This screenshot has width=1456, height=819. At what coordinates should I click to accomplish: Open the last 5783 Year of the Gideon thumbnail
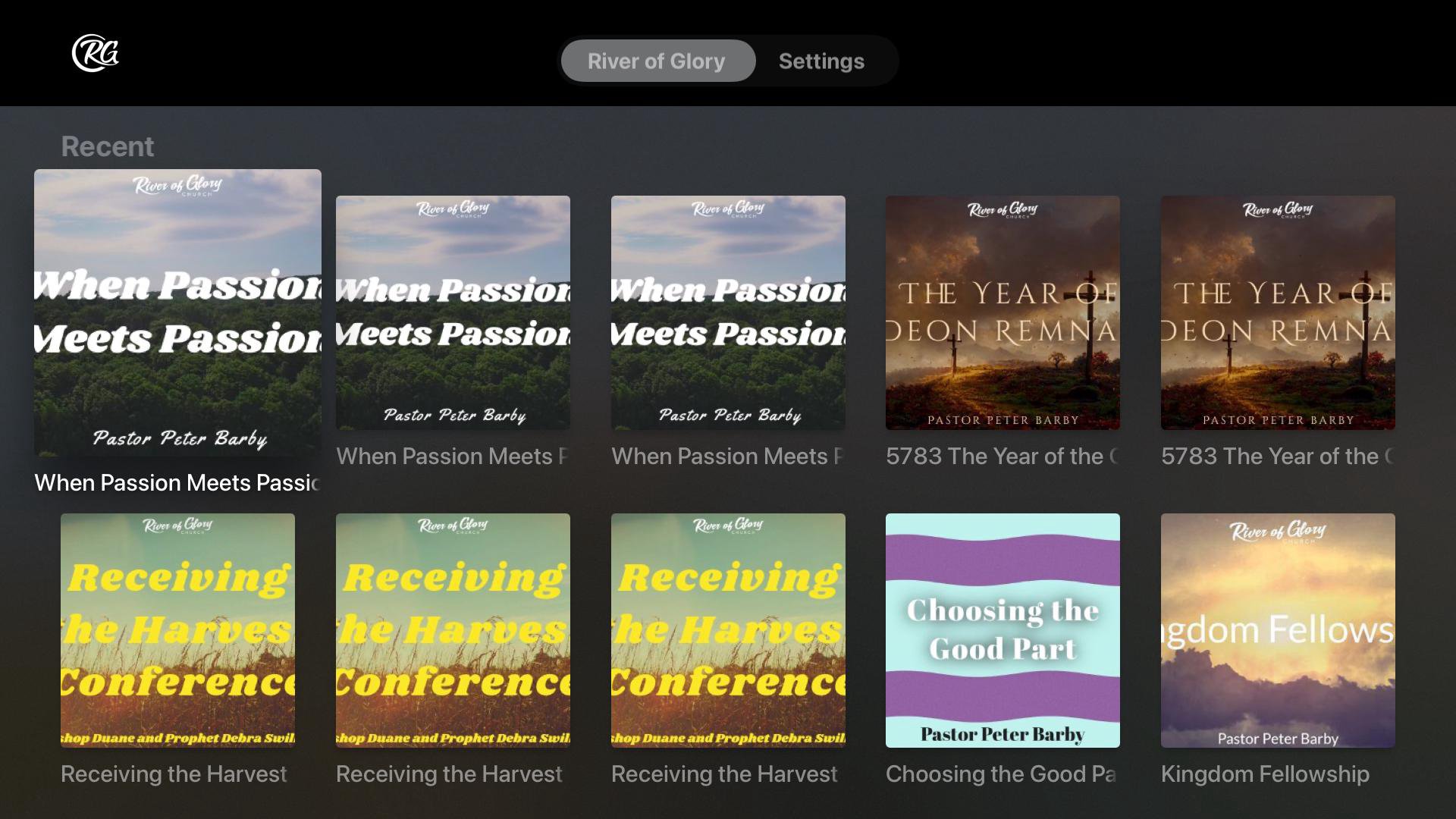pos(1278,312)
